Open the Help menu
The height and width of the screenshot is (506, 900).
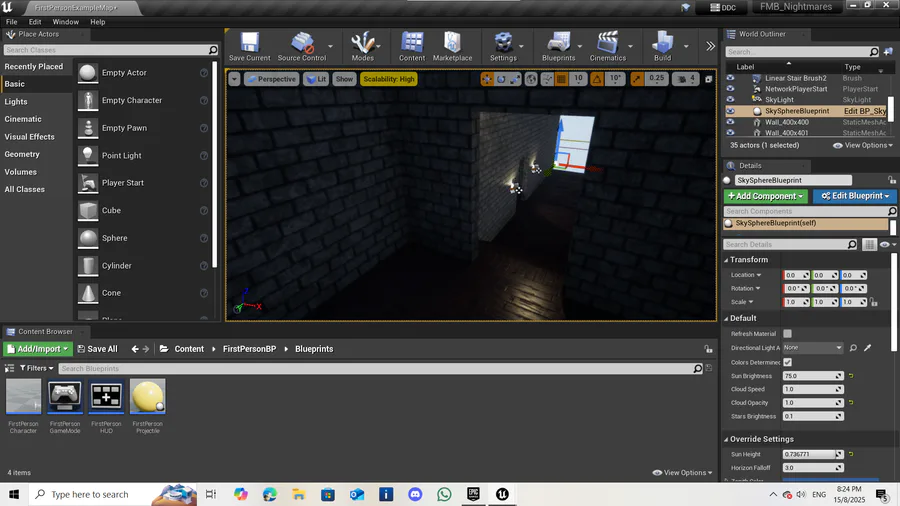98,22
